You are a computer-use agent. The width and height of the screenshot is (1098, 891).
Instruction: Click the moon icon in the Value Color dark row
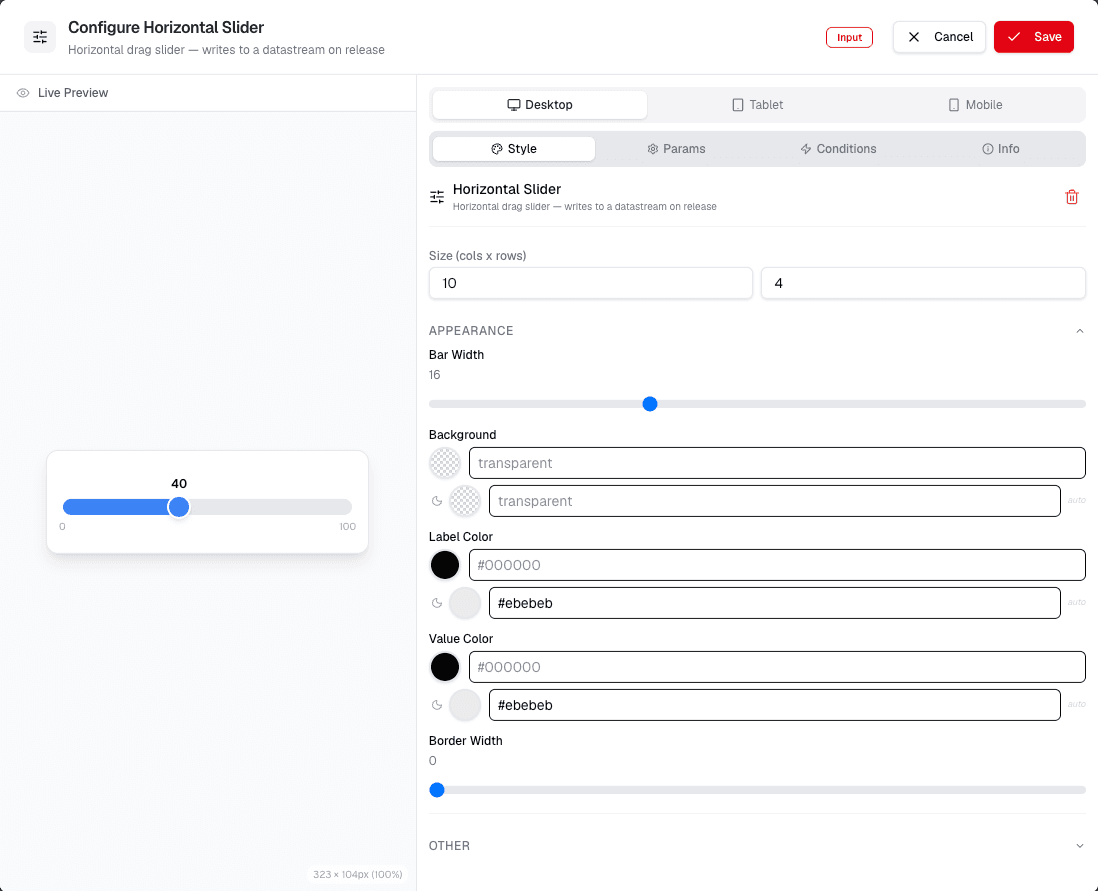(x=437, y=705)
